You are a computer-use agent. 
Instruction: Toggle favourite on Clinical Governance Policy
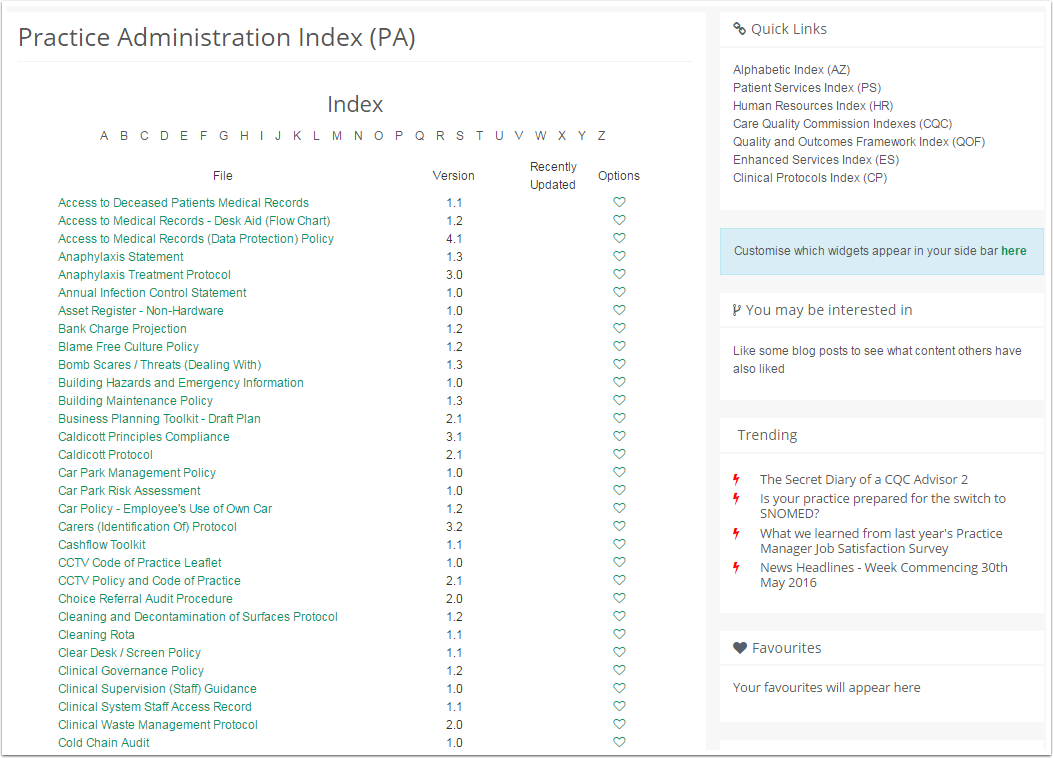pos(619,671)
